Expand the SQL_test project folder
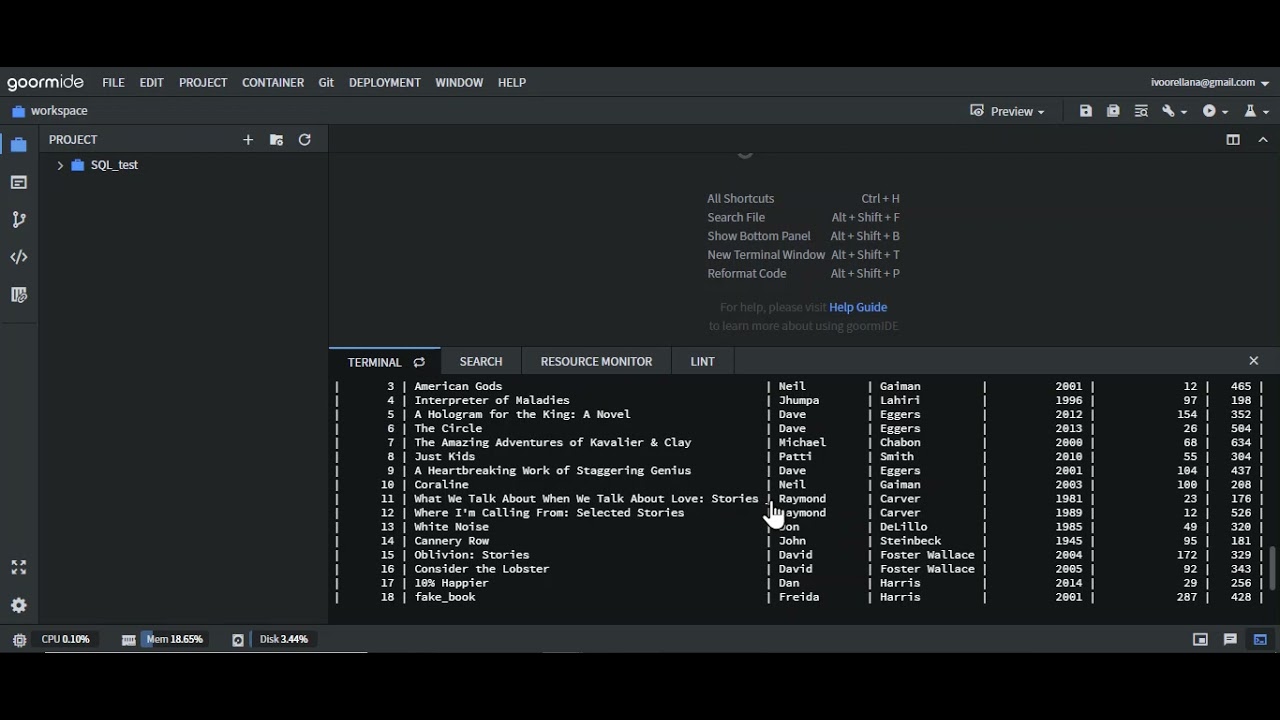The width and height of the screenshot is (1280, 720). point(60,165)
